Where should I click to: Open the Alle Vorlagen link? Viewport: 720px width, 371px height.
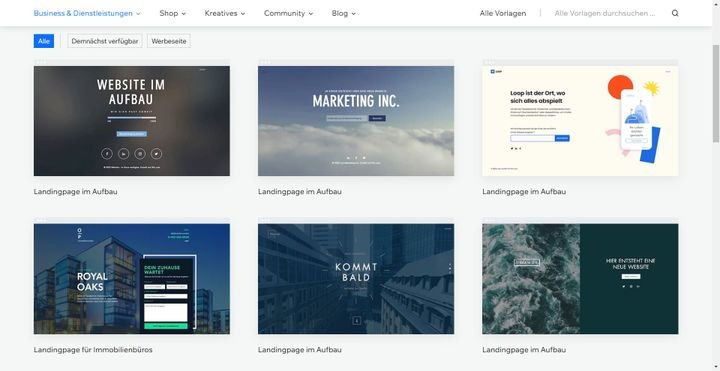(503, 13)
